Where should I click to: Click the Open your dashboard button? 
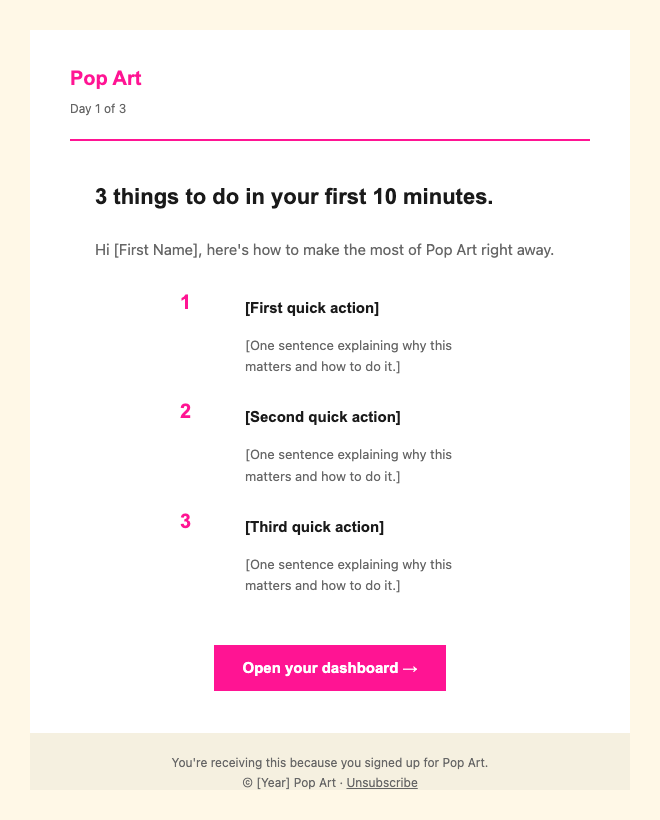click(x=329, y=668)
